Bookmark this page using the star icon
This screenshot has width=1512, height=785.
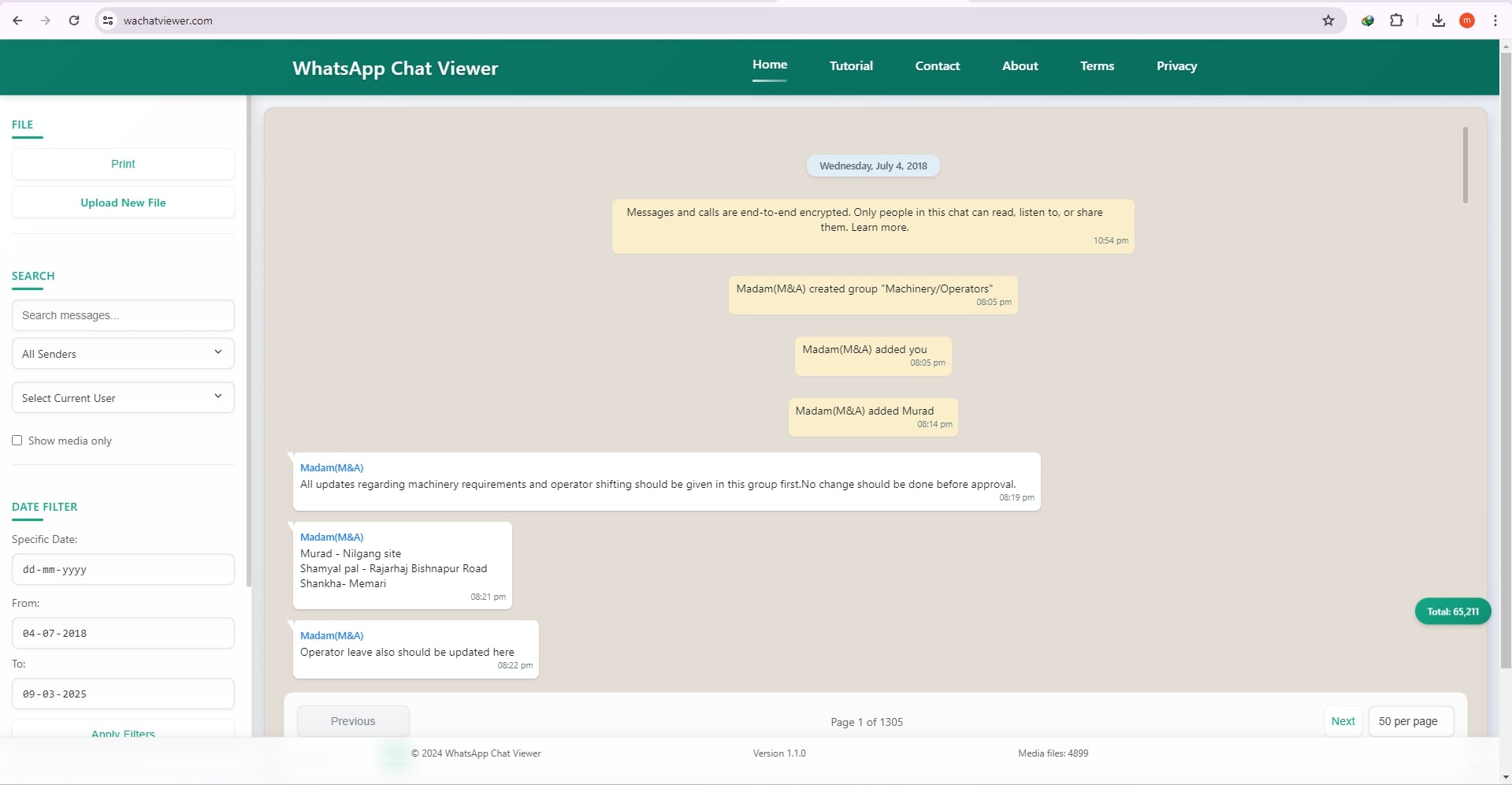tap(1328, 20)
